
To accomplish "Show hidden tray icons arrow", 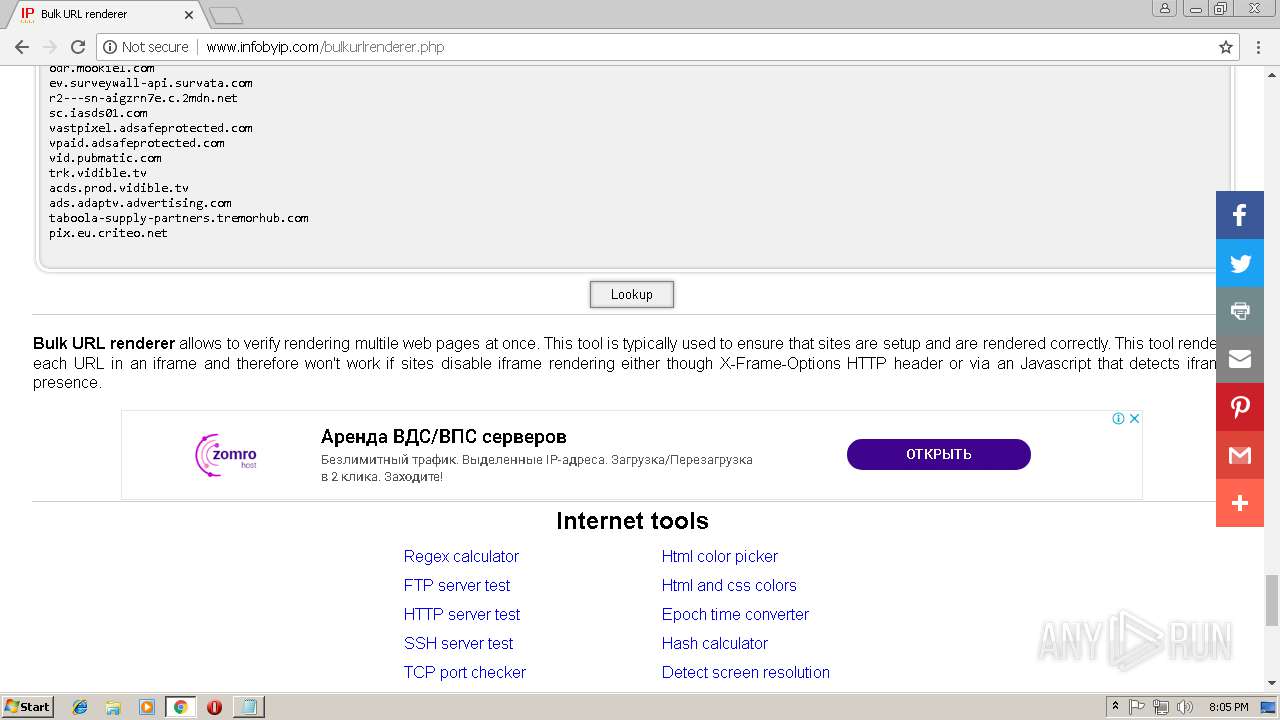I will [x=1115, y=707].
